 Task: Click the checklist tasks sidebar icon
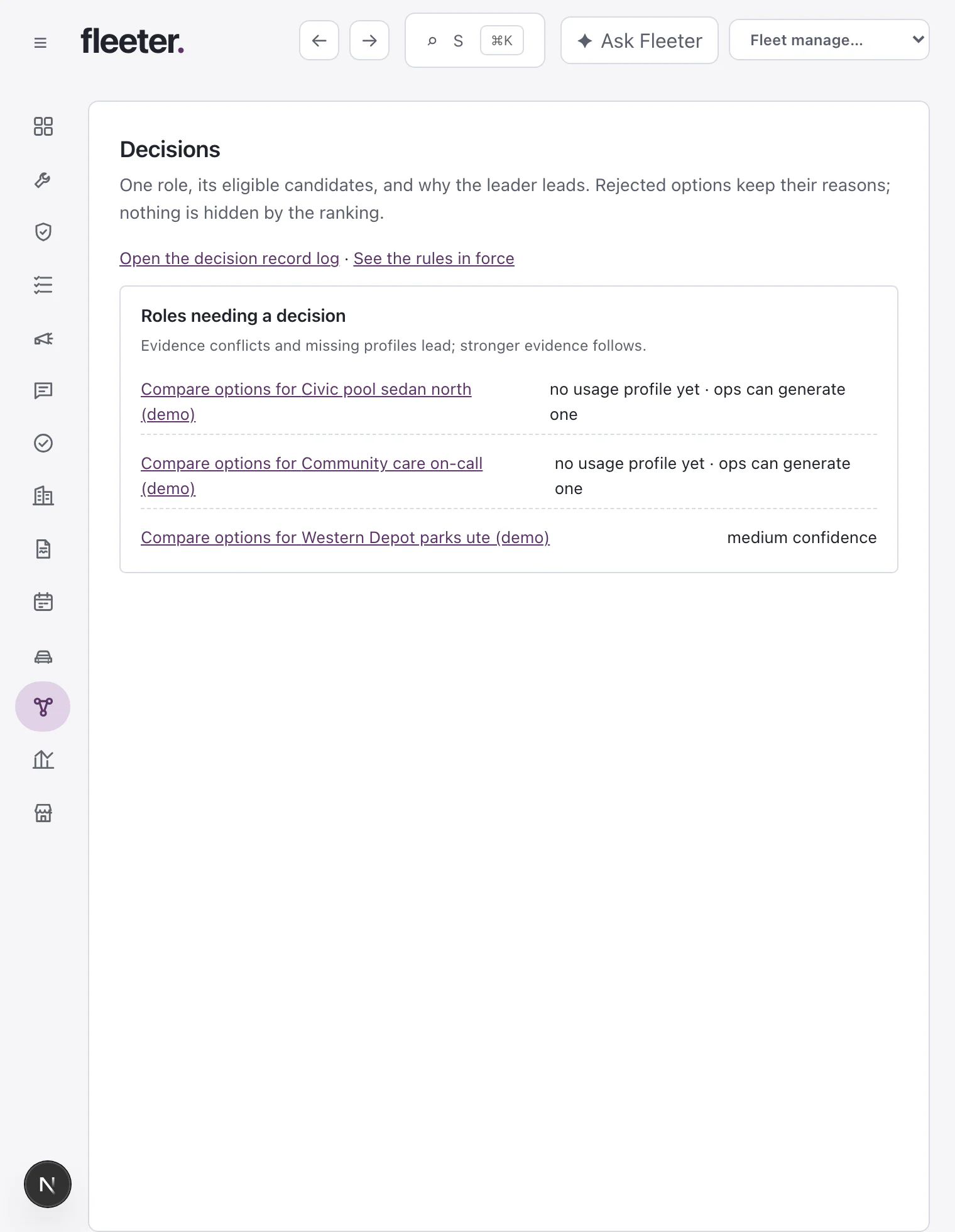(x=43, y=285)
